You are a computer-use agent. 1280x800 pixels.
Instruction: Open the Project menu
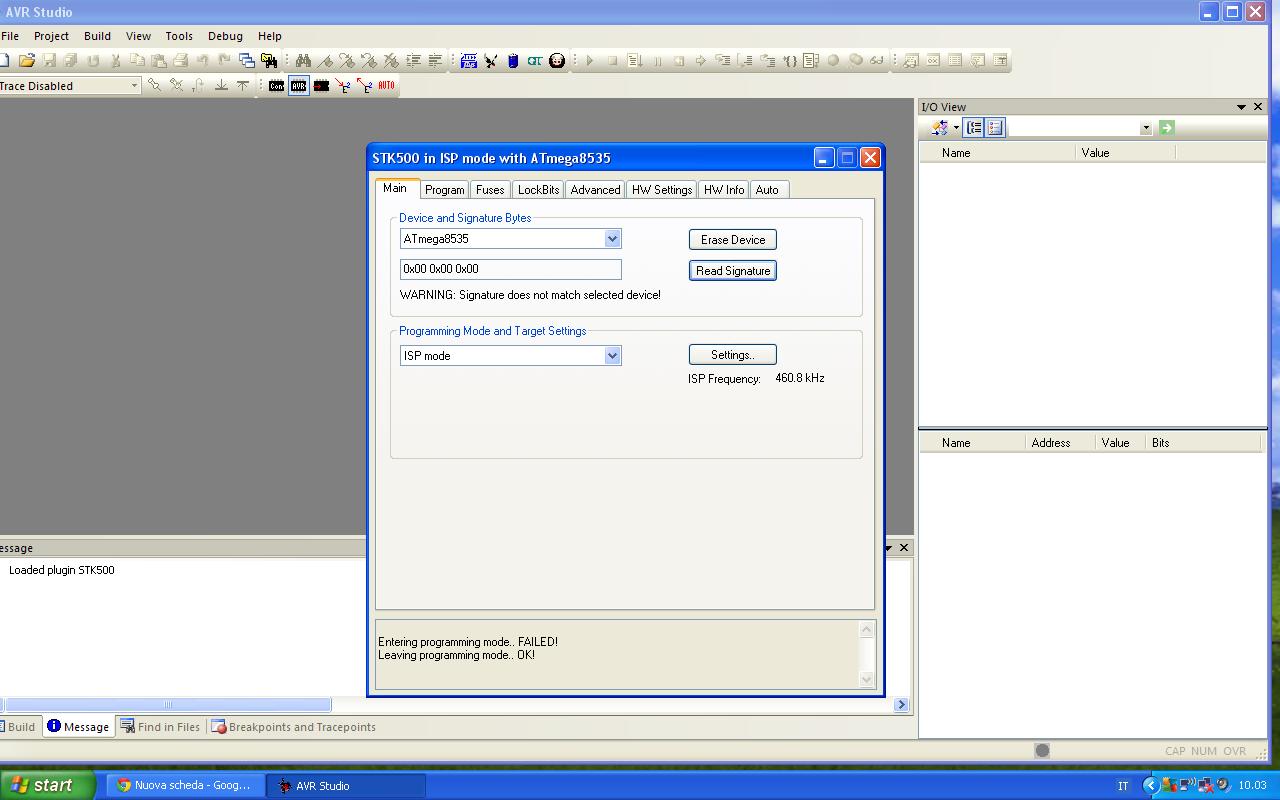[51, 36]
